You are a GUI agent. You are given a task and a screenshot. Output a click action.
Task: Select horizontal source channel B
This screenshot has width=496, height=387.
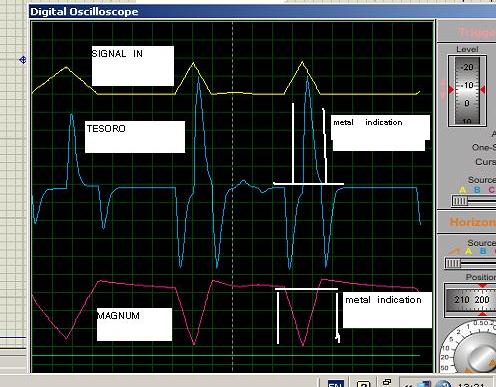[x=483, y=251]
